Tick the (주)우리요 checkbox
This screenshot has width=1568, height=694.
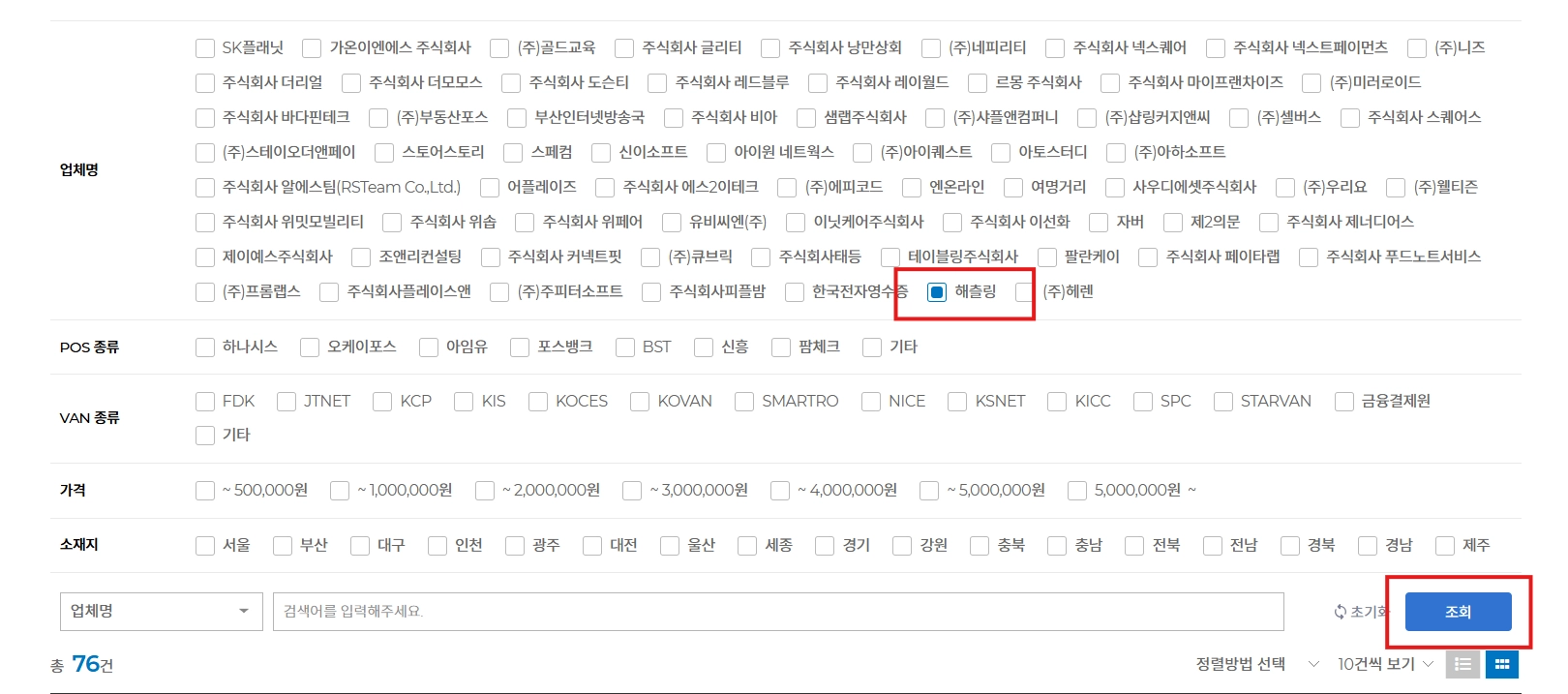tap(1285, 187)
